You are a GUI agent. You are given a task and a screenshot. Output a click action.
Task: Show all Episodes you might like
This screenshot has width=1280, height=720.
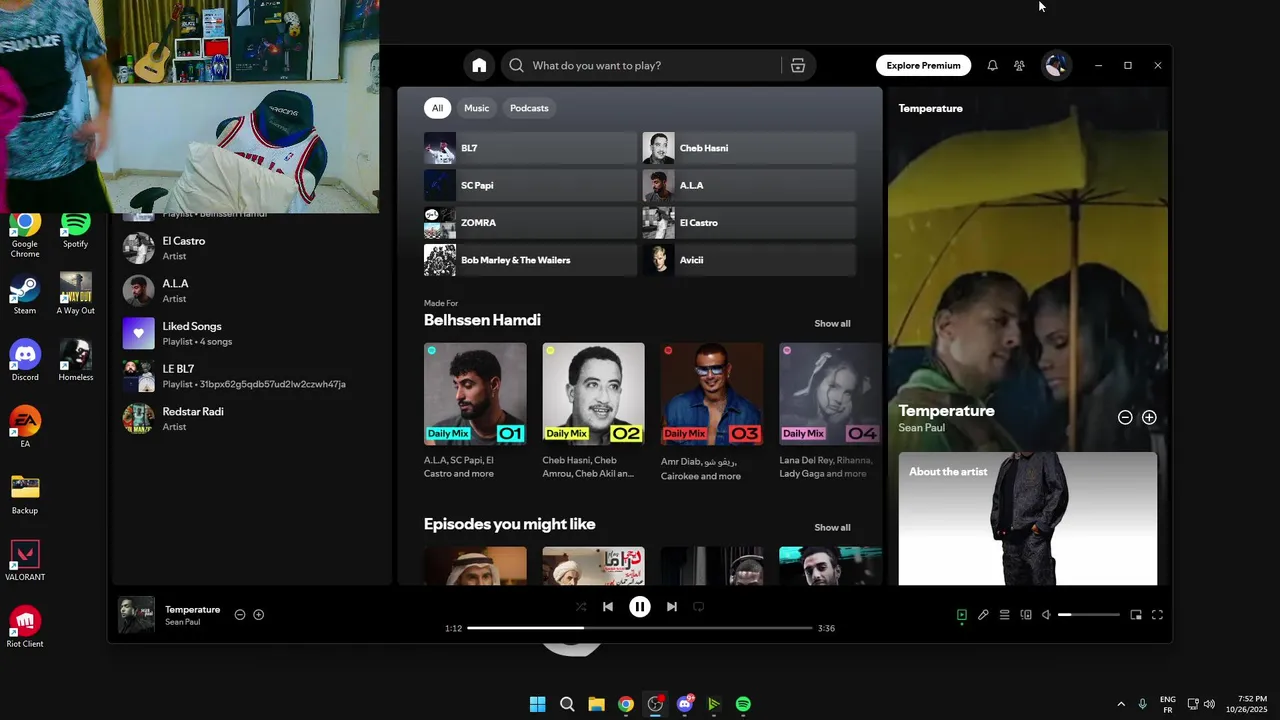tap(832, 527)
